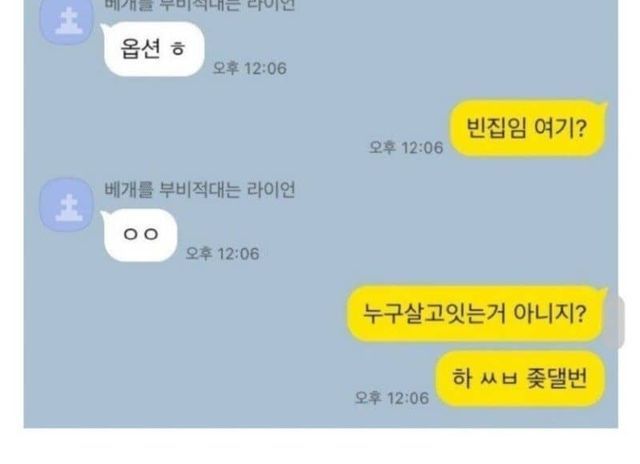Open the partially visible sender name at top

point(199,5)
